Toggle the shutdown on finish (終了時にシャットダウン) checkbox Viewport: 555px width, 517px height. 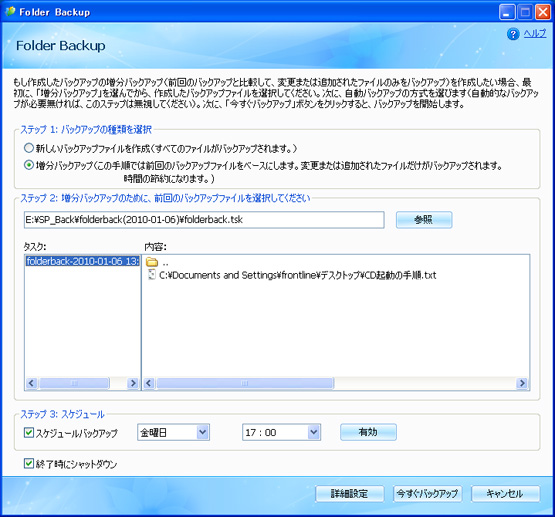click(x=29, y=463)
